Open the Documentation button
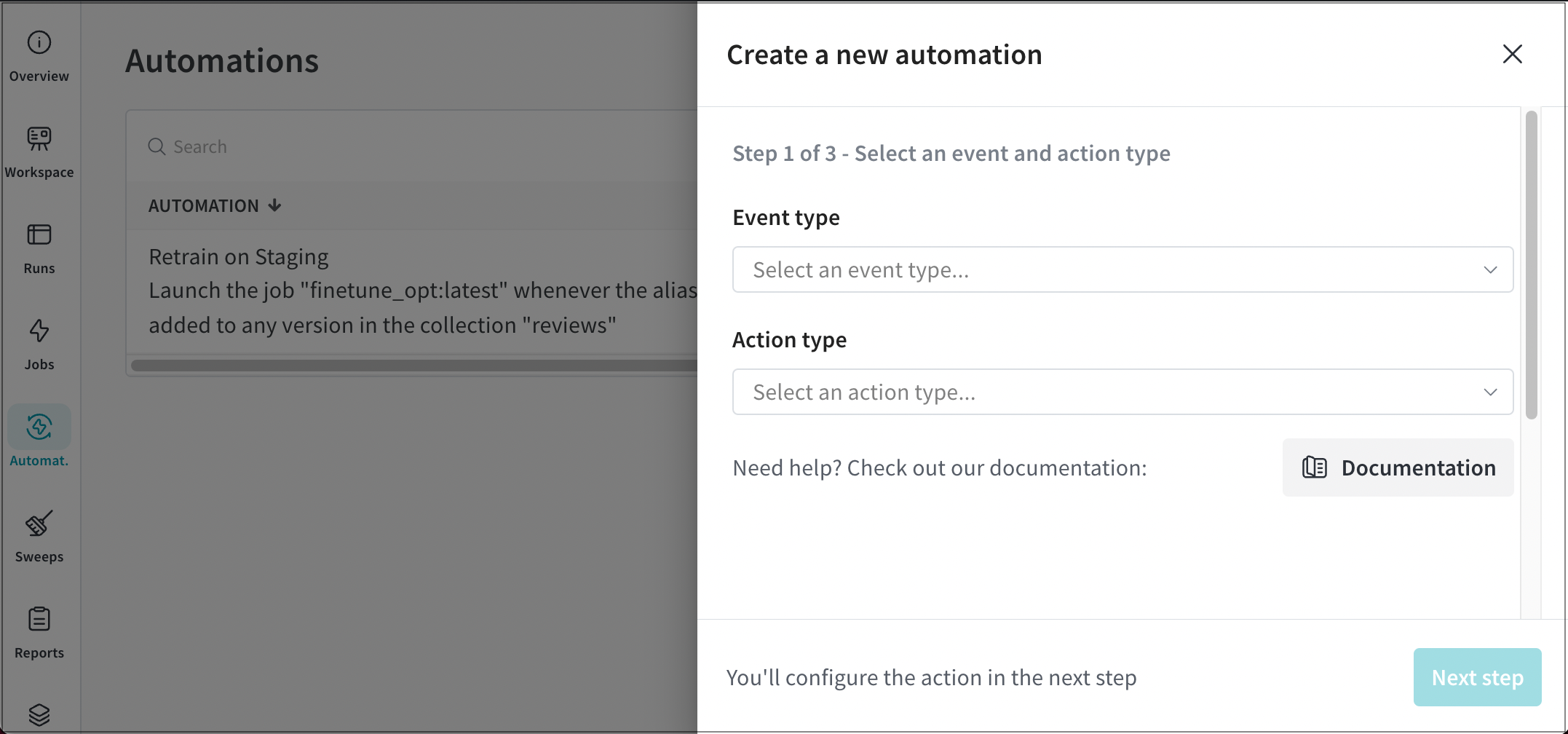Viewport: 1568px width, 734px height. coord(1398,468)
